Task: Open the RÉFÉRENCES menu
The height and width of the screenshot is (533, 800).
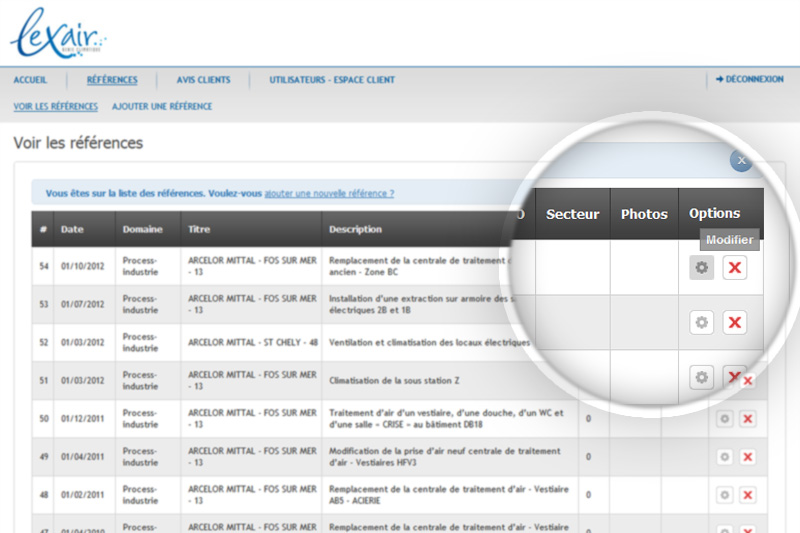Action: coord(112,80)
